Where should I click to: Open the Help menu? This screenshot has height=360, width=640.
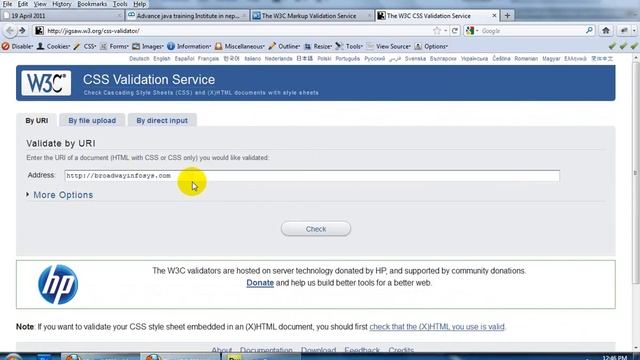coord(140,4)
